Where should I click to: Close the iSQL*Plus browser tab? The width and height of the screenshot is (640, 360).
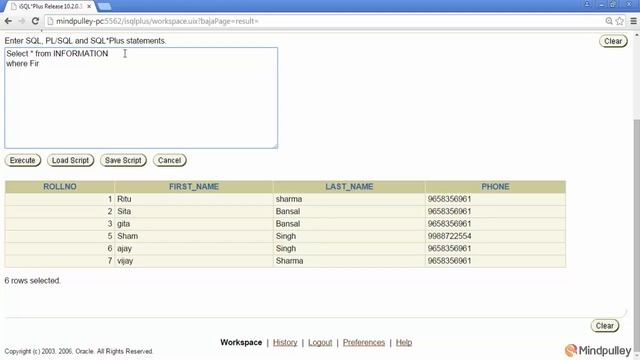coord(89,7)
